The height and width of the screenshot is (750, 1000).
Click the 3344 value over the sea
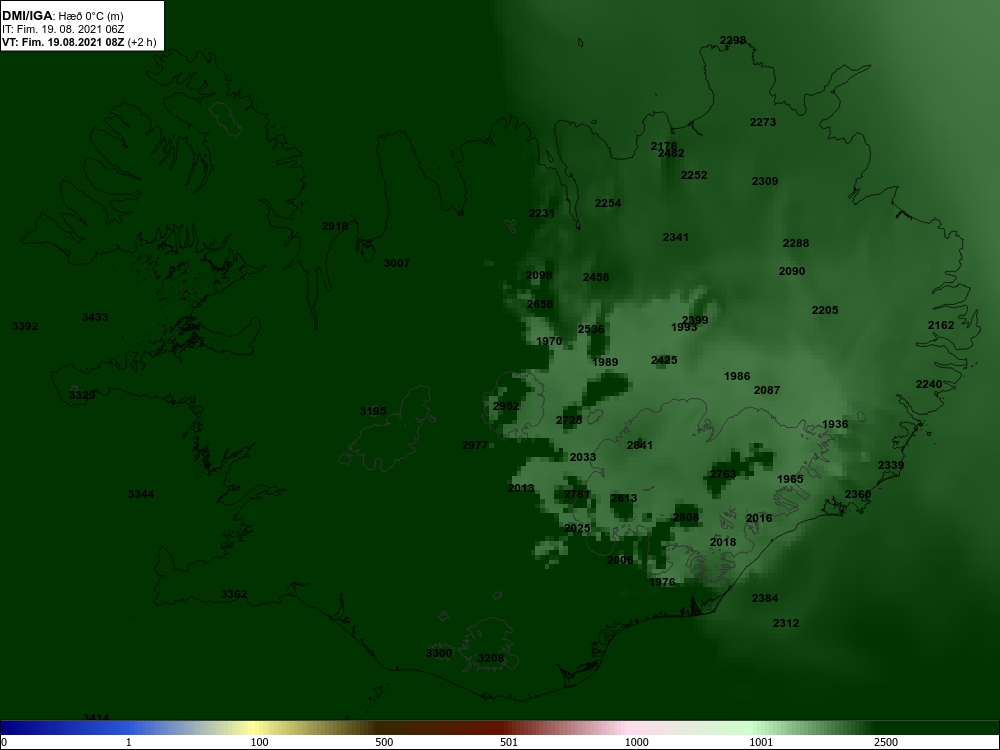click(x=141, y=494)
